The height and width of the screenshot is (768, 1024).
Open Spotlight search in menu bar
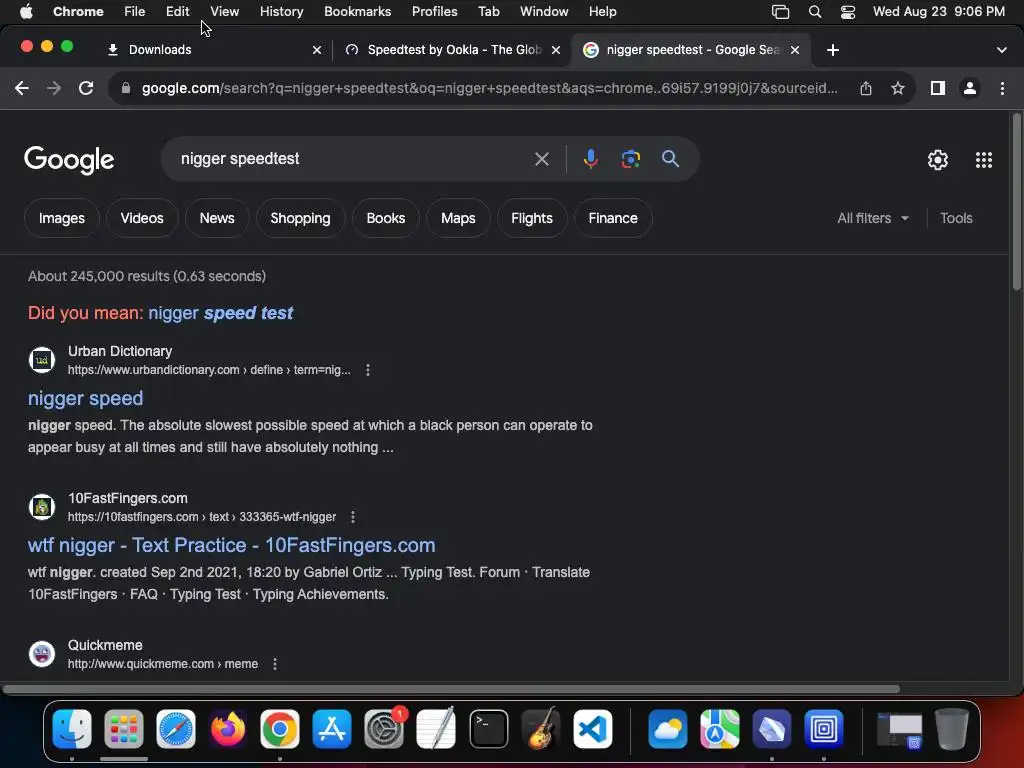(x=815, y=12)
